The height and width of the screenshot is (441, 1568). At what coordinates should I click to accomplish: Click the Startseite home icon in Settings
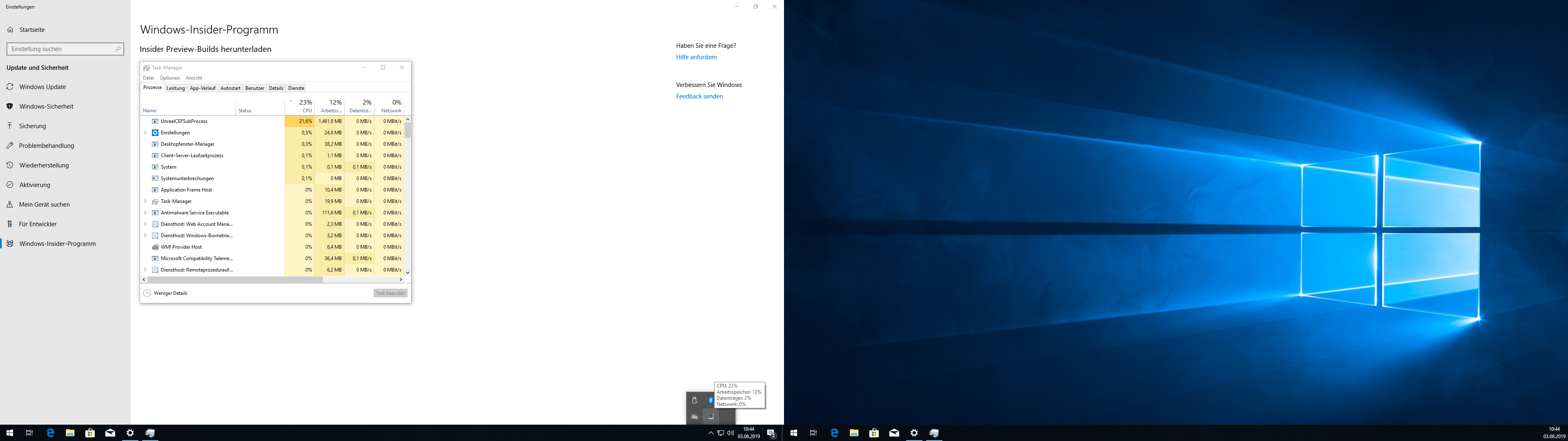tap(10, 29)
